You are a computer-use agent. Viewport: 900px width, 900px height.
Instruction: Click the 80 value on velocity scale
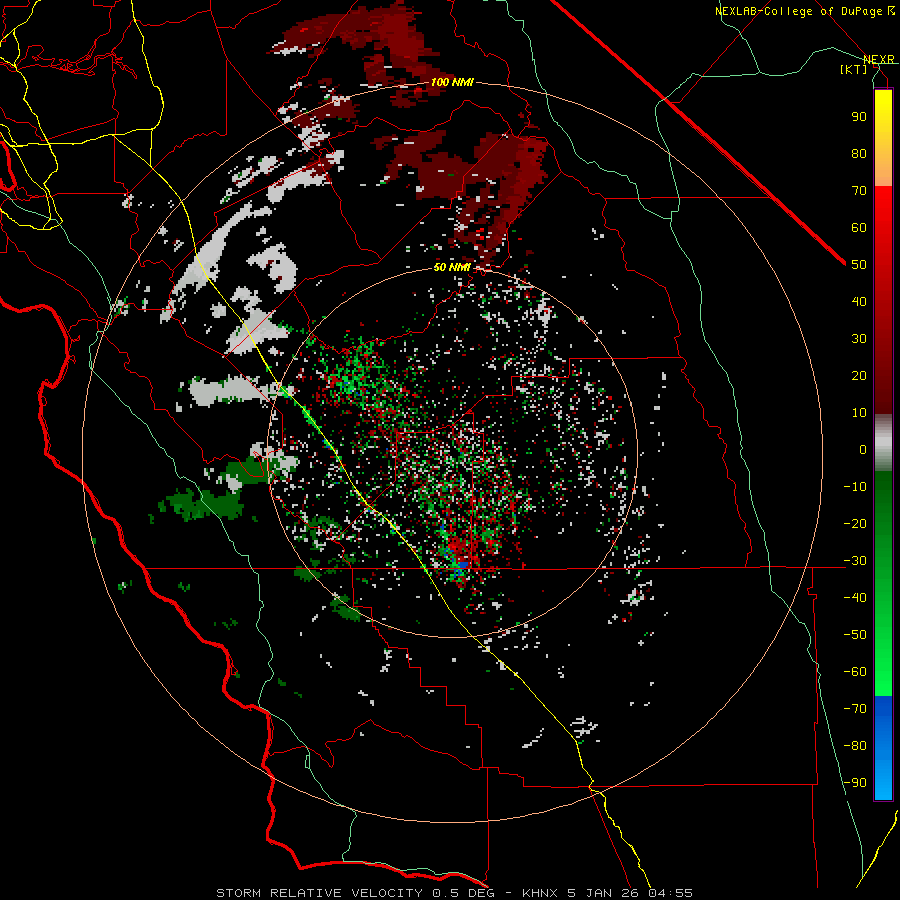click(x=859, y=154)
